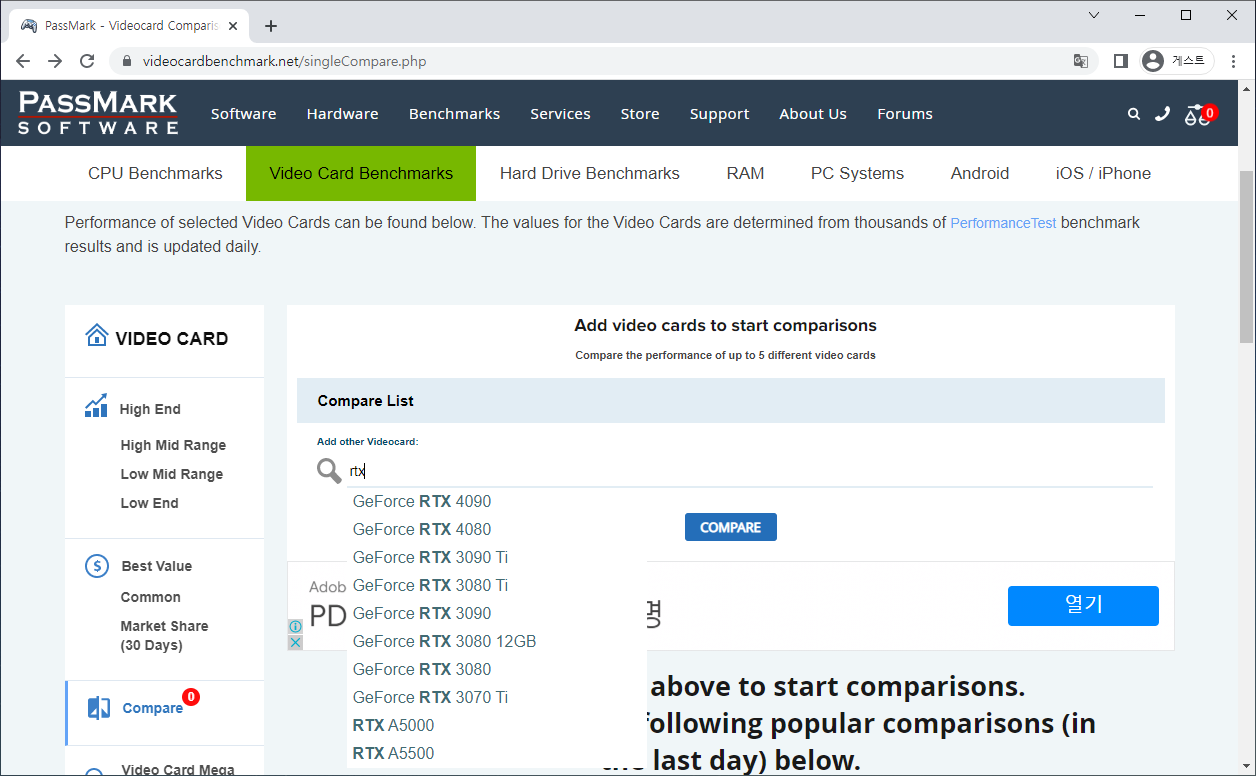1256x776 pixels.
Task: Open the Services menu
Action: pyautogui.click(x=560, y=114)
